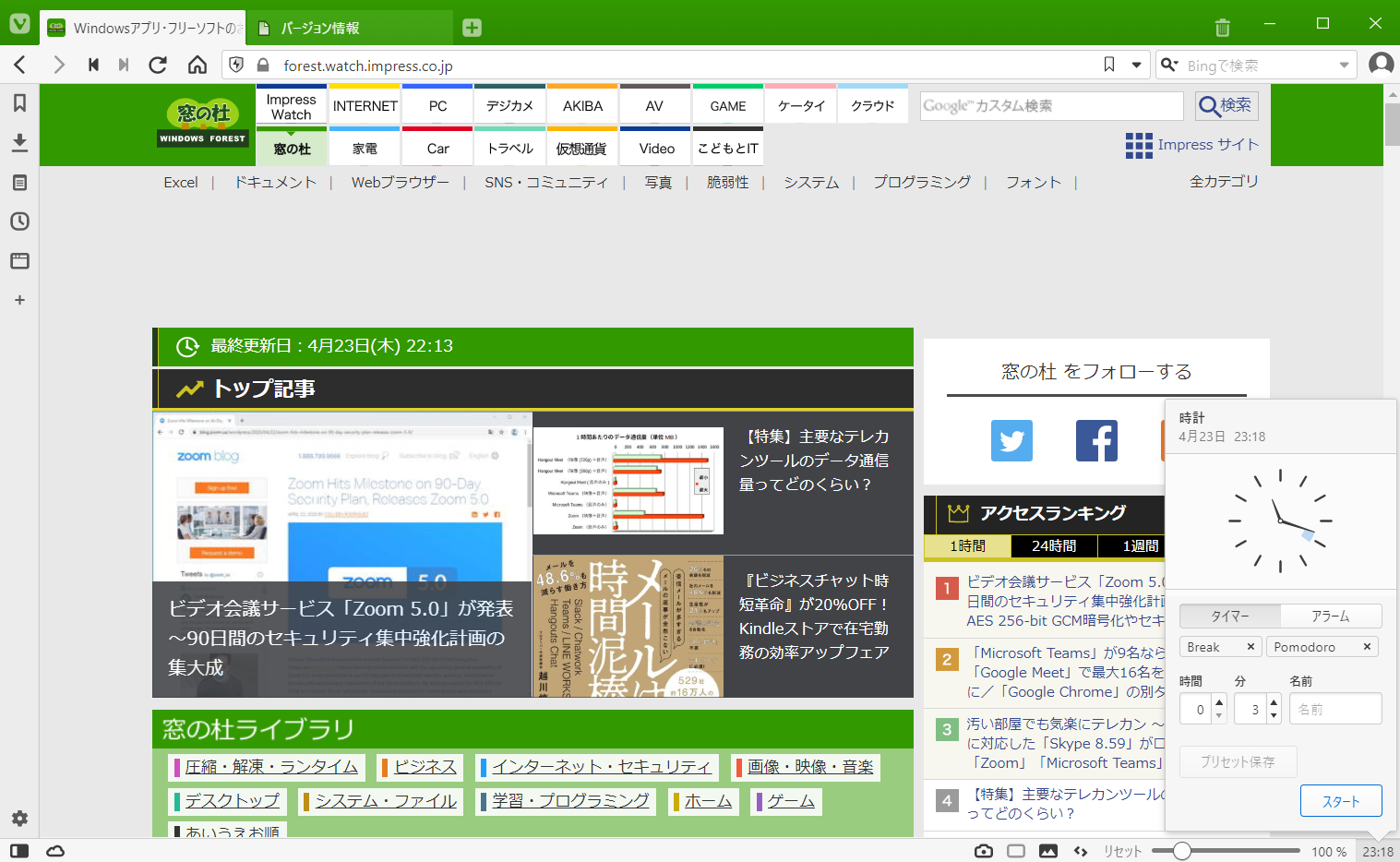Open the Impress サイト link
Screen dimensions: 1400x862
click(1191, 145)
